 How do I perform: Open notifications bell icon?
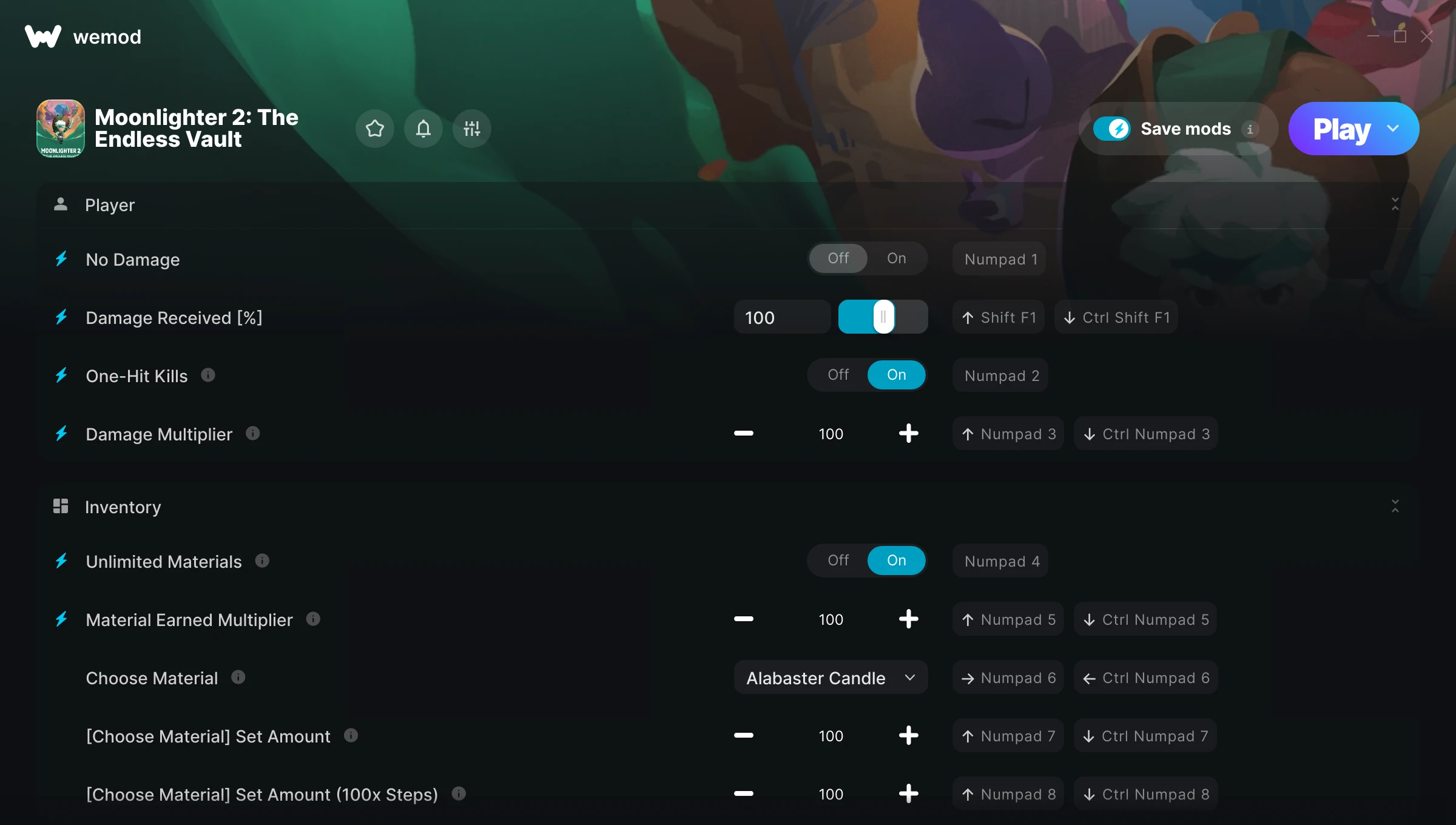click(x=423, y=129)
